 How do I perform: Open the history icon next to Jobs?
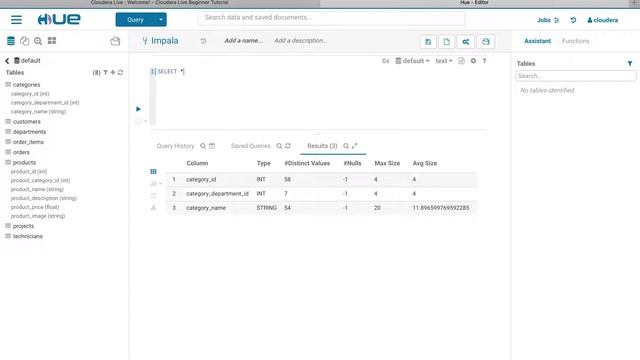[x=573, y=20]
